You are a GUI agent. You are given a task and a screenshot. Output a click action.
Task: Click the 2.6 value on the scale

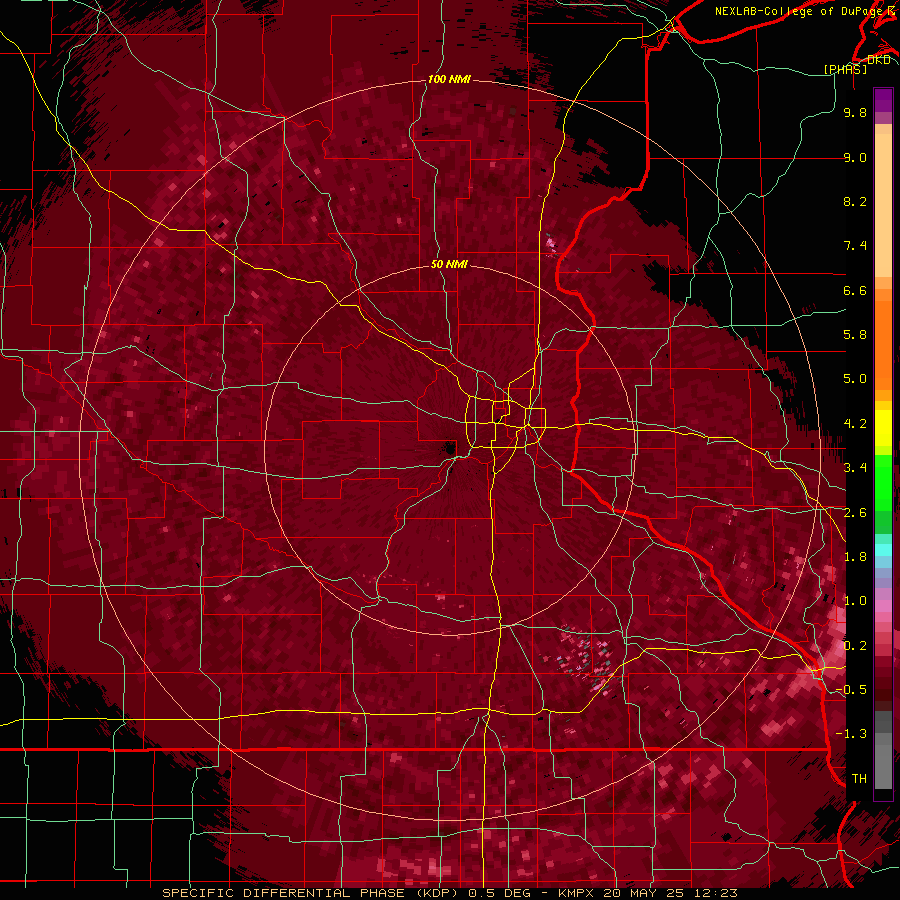855,513
